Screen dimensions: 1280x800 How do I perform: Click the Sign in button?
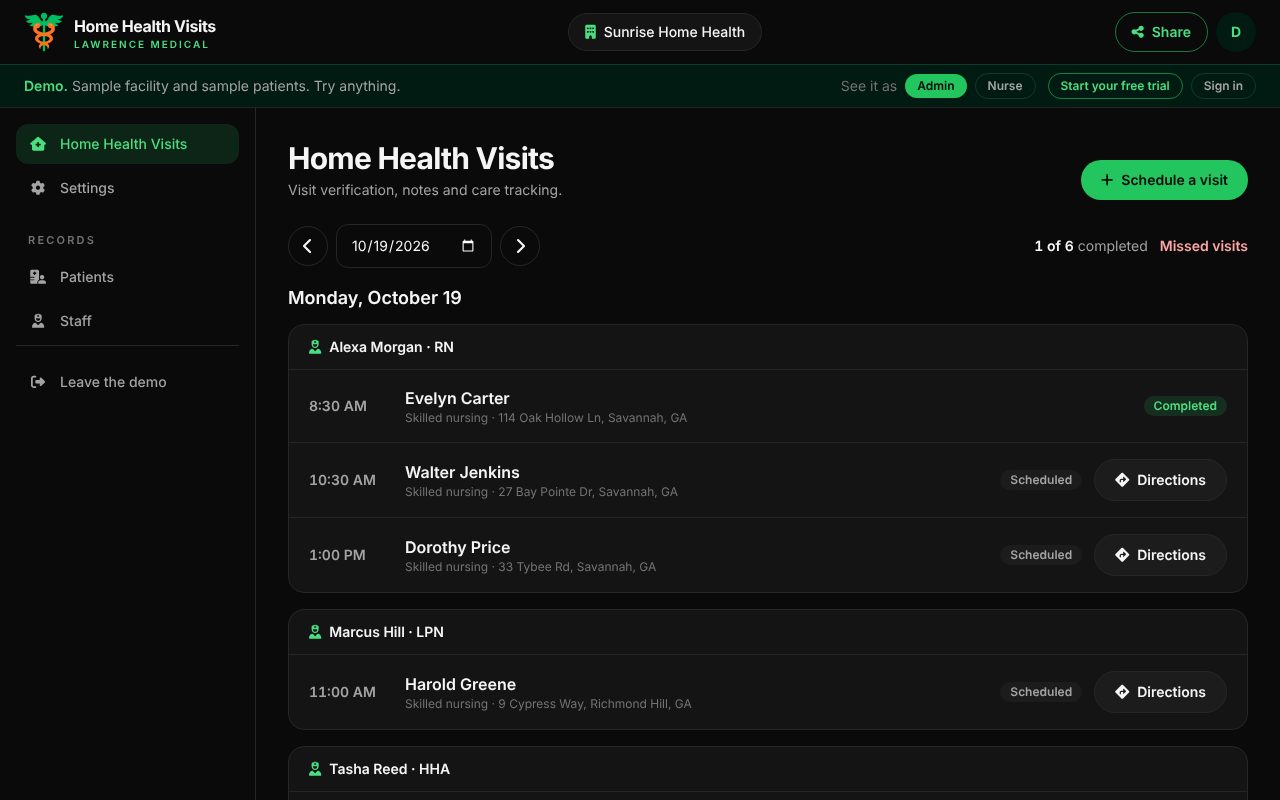tap(1223, 86)
